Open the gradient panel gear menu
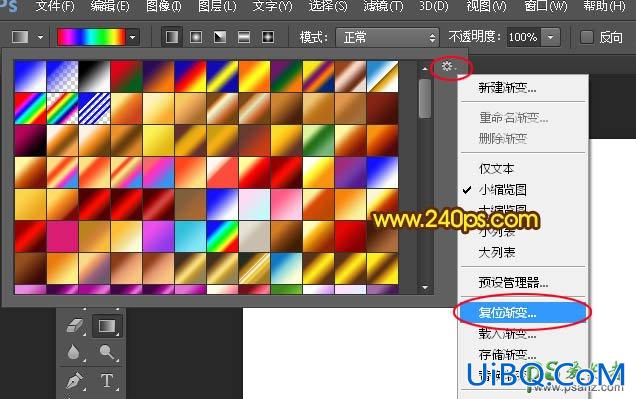 pyautogui.click(x=448, y=66)
